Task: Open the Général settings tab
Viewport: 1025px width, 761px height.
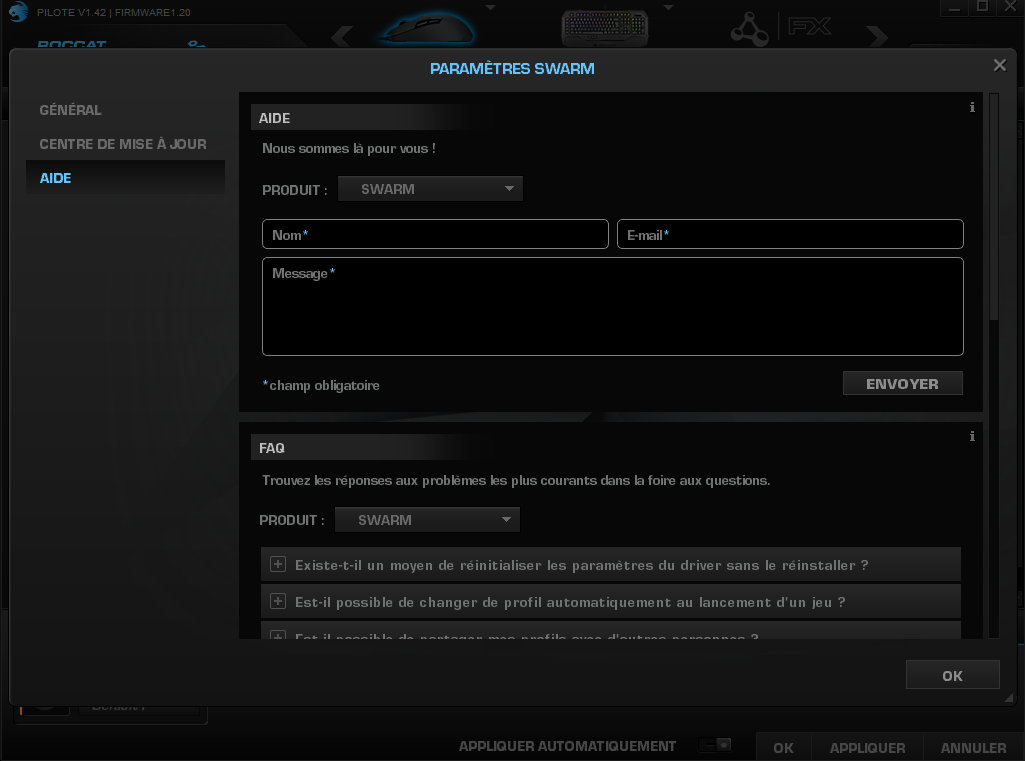Action: pos(71,110)
